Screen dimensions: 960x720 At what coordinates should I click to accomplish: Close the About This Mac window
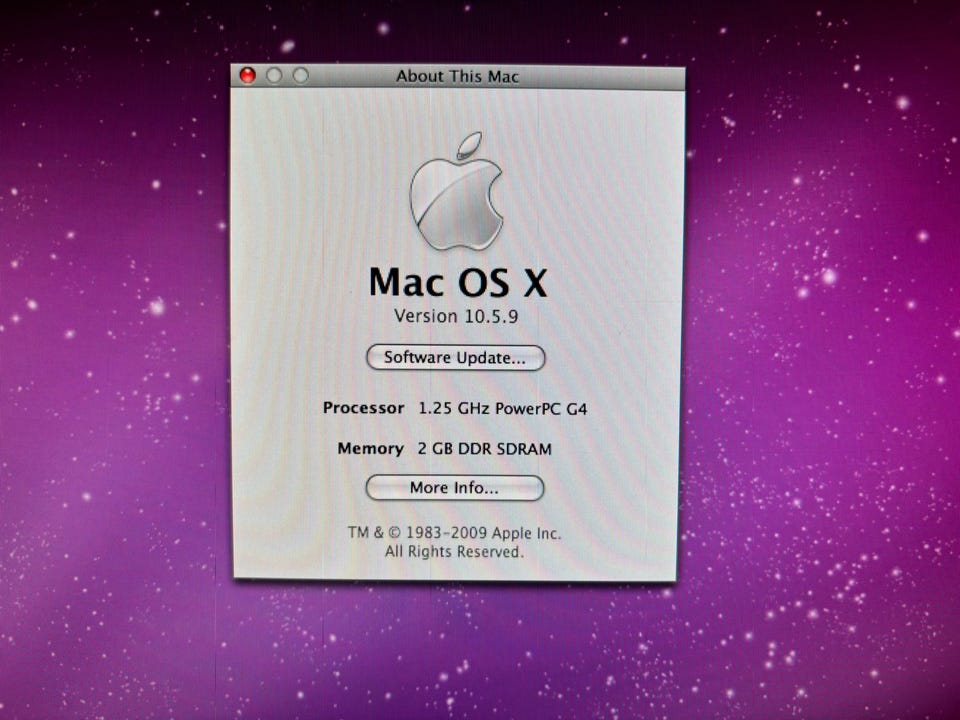247,75
